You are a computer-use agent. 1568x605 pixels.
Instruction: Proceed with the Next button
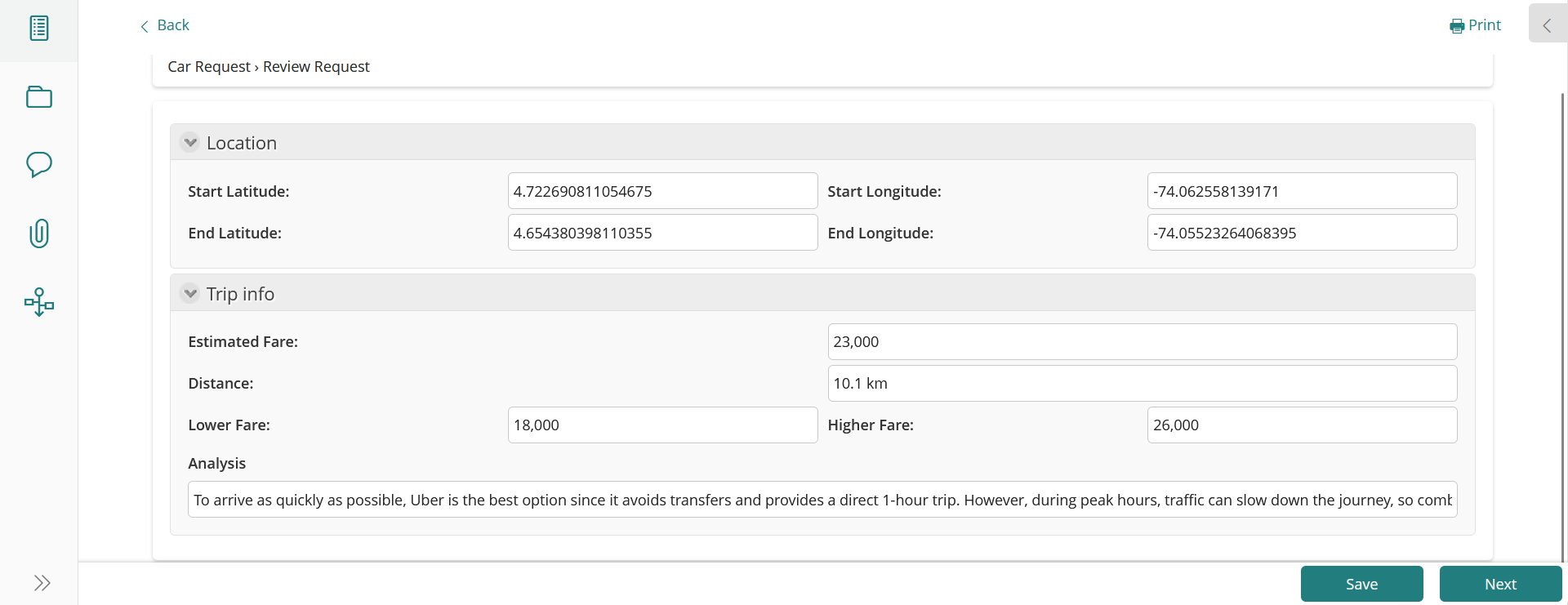tap(1500, 584)
